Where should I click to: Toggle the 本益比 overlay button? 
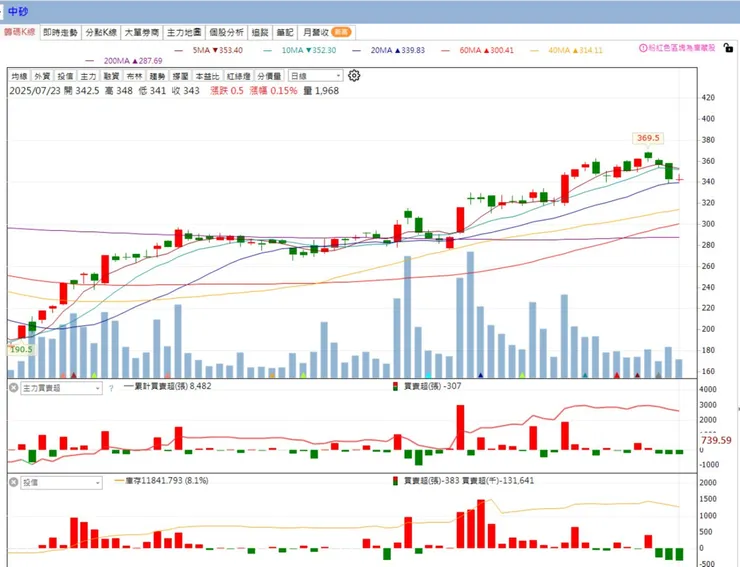(207, 76)
